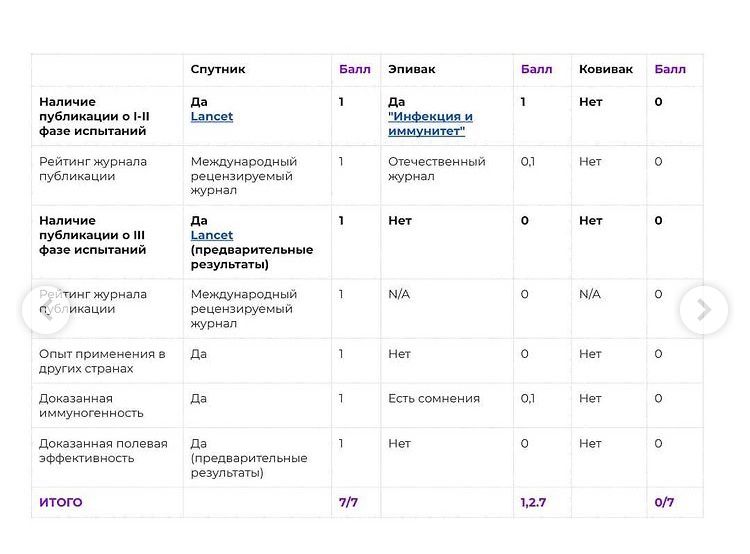Select the "Отечественный журнал" cell
Screen dimensions: 750x554
coord(437,169)
